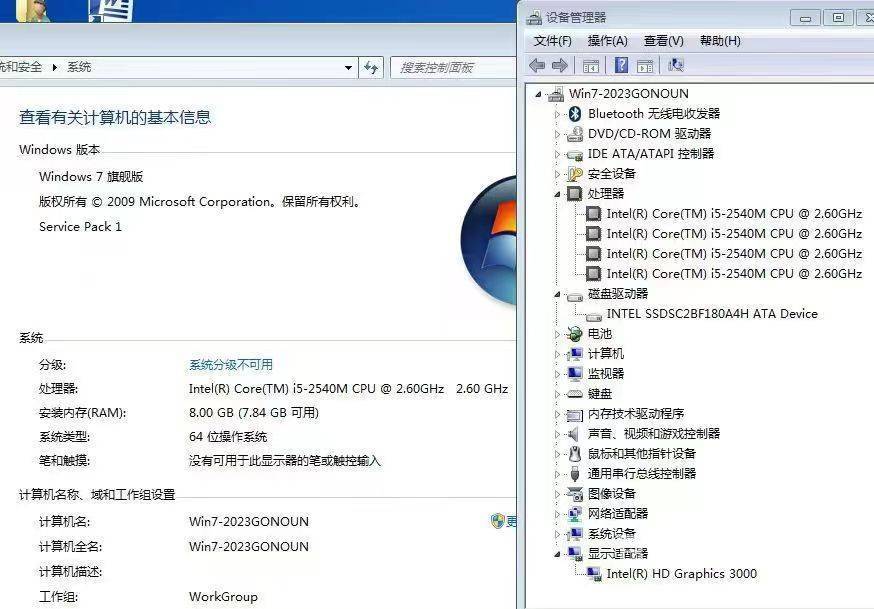Click the WorkGroup value
Image resolution: width=874 pixels, height=609 pixels.
coord(223,597)
